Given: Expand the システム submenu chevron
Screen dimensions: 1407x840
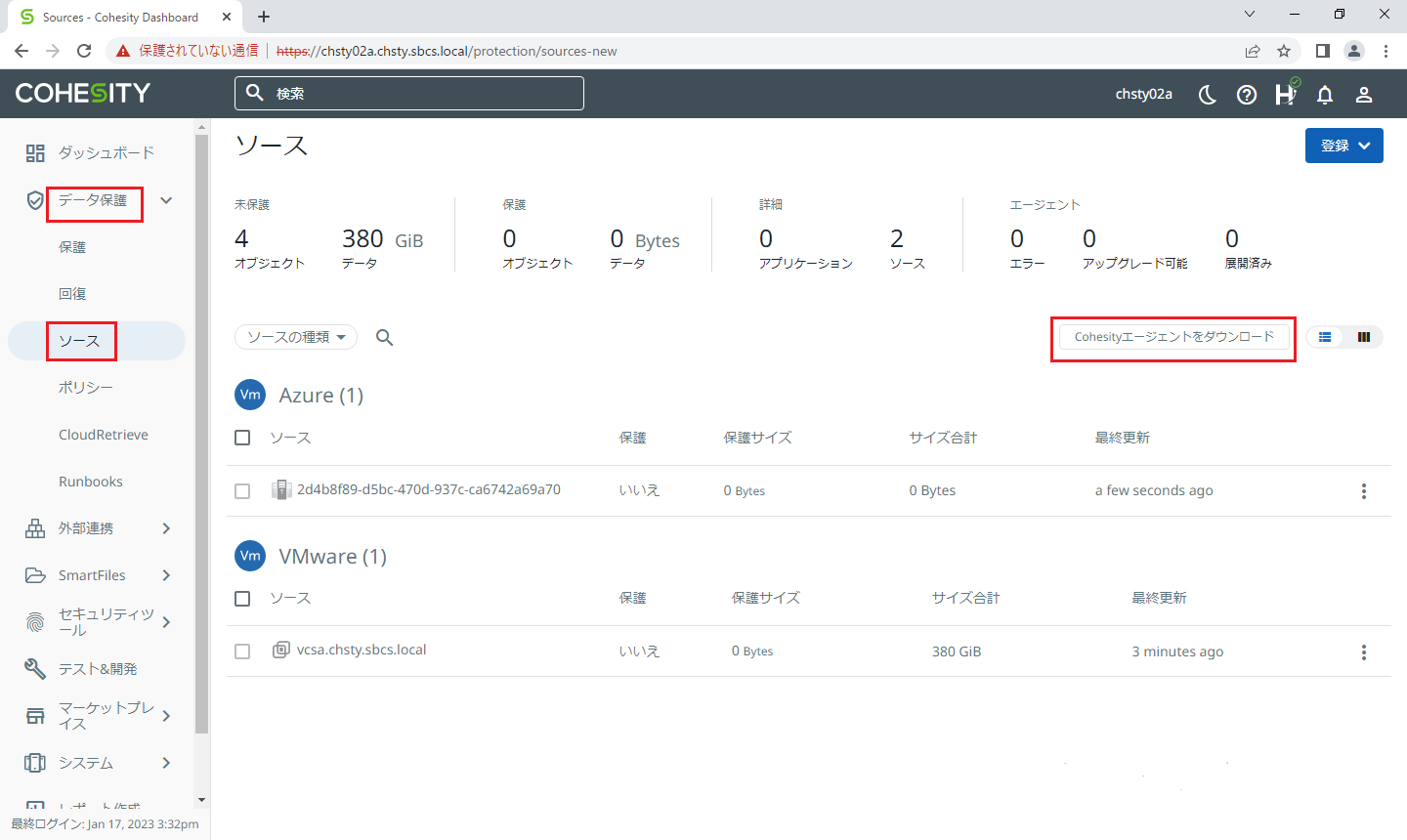Looking at the screenshot, I should point(166,763).
